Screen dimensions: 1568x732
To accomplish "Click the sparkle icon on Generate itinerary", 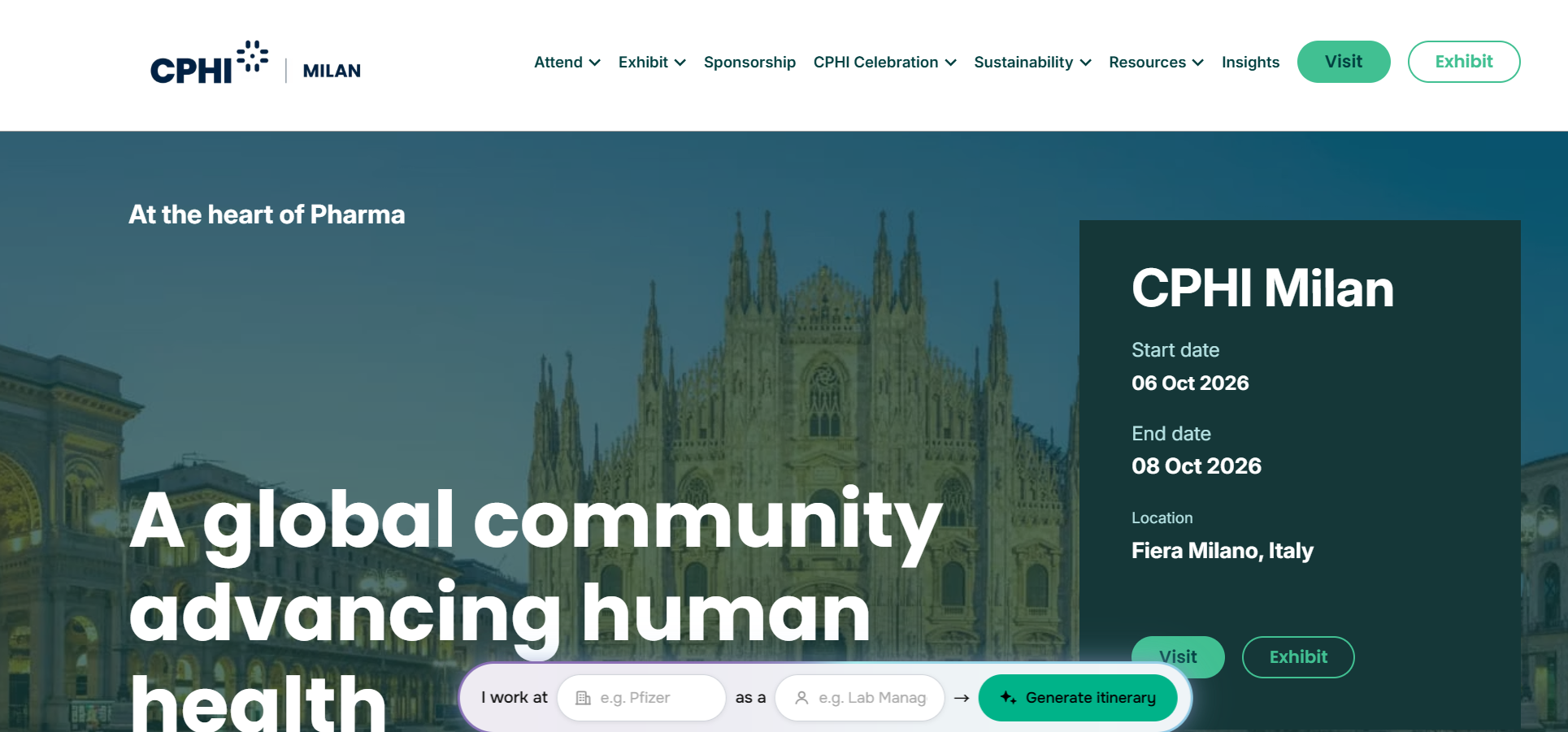I will 1008,698.
